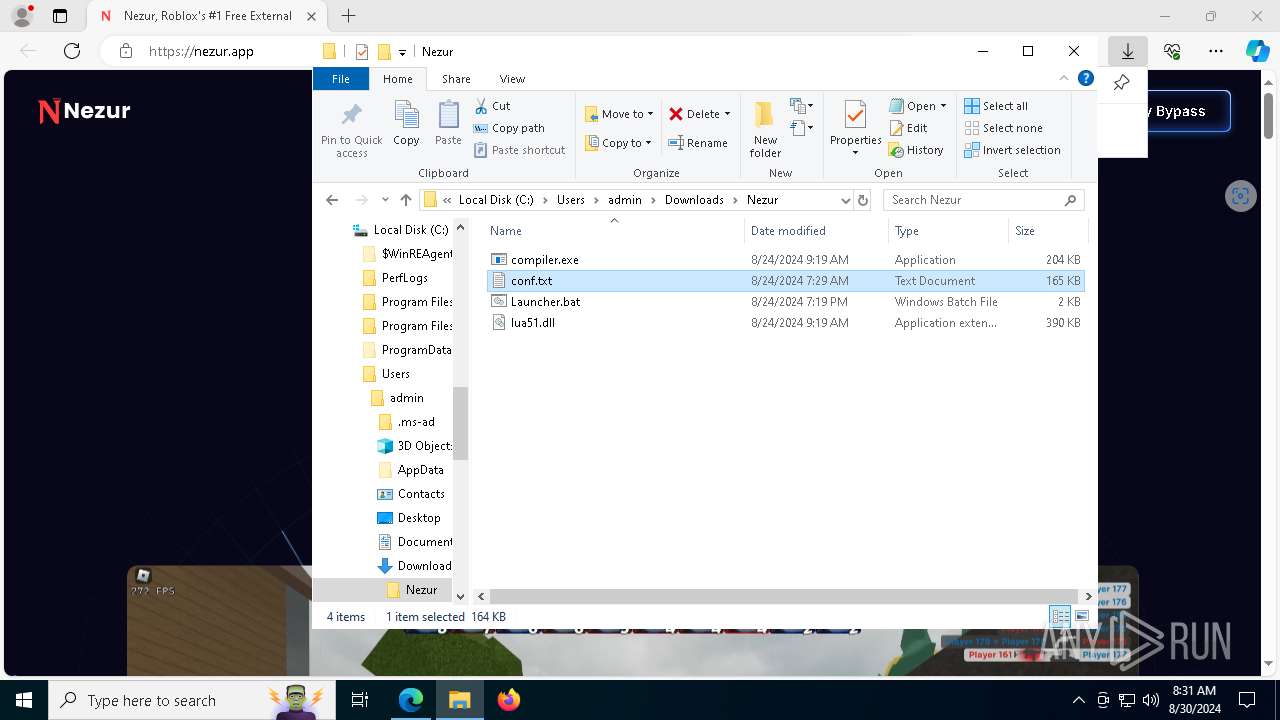This screenshot has height=720, width=1280.
Task: Click Select all
Action: (996, 106)
